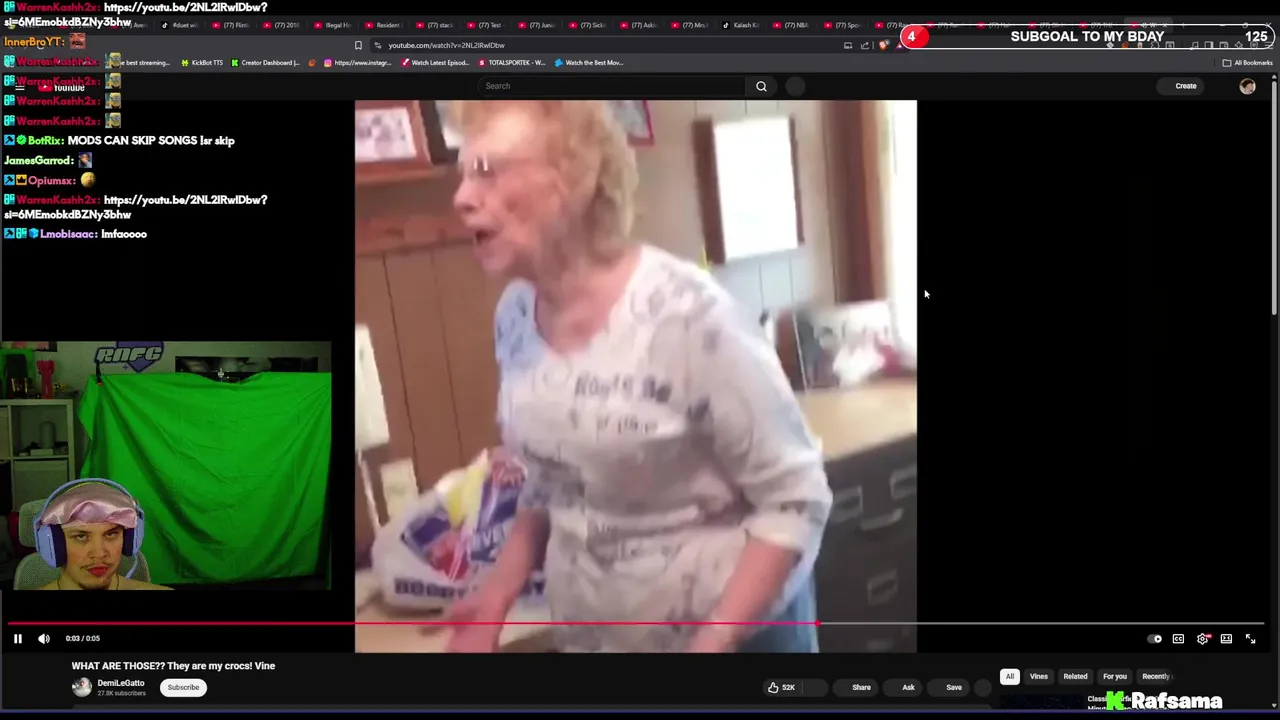Toggle the autoplay switch

coord(1155,639)
